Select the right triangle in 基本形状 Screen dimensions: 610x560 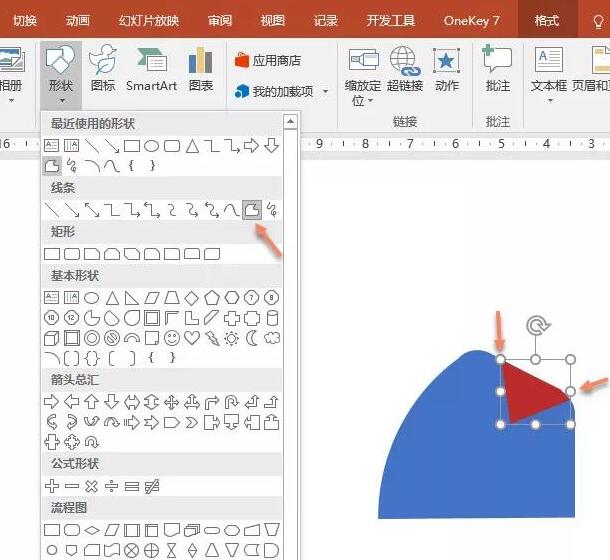click(132, 298)
